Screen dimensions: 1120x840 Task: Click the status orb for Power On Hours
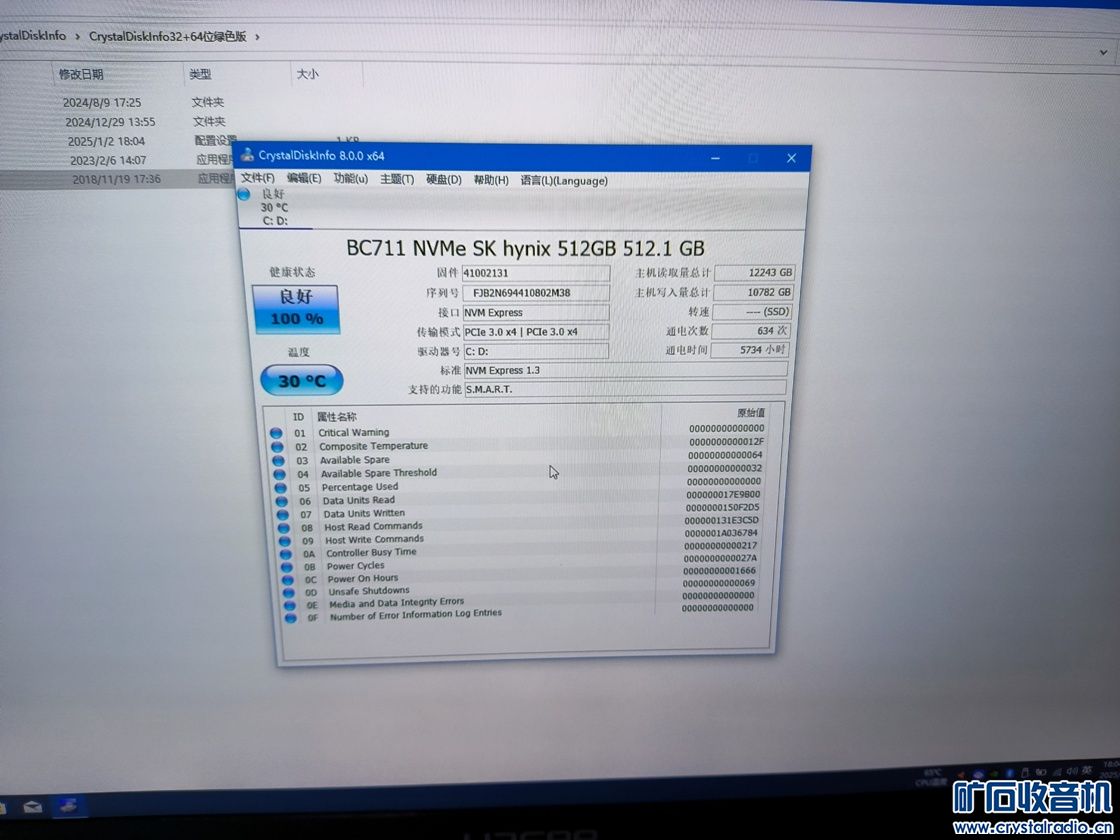pos(288,579)
